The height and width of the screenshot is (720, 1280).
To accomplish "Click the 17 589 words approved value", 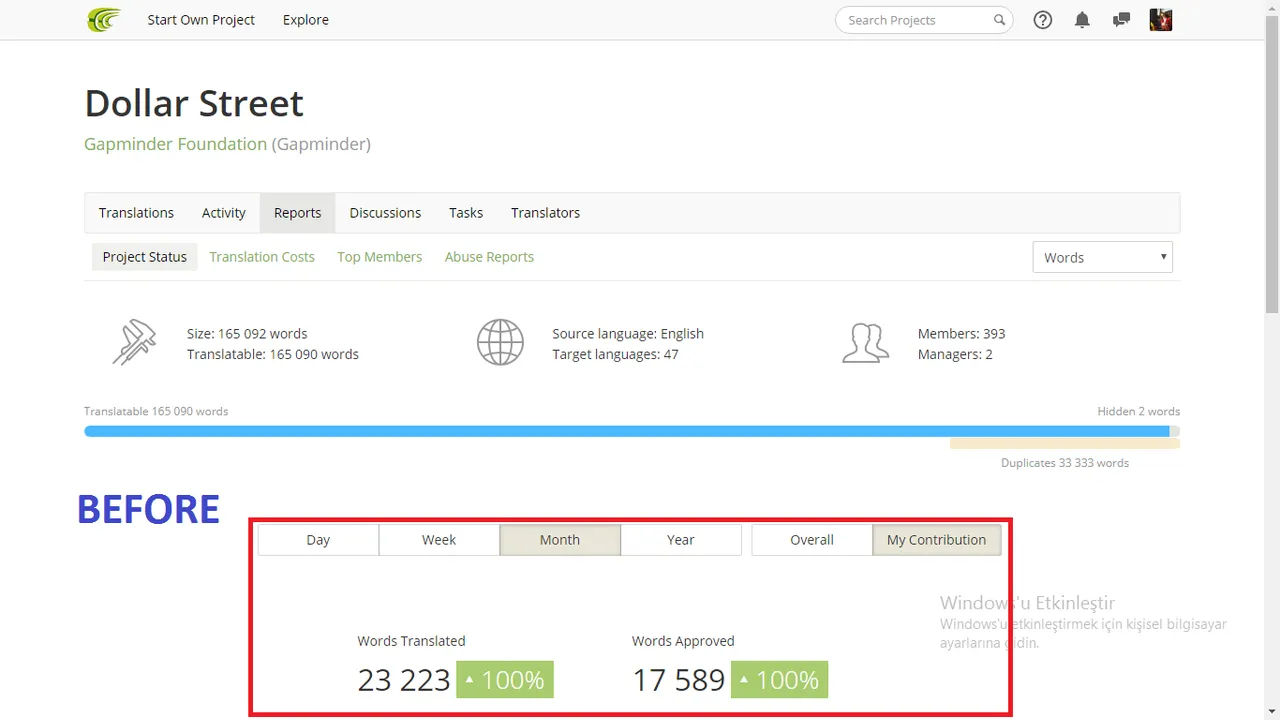I will [x=678, y=680].
